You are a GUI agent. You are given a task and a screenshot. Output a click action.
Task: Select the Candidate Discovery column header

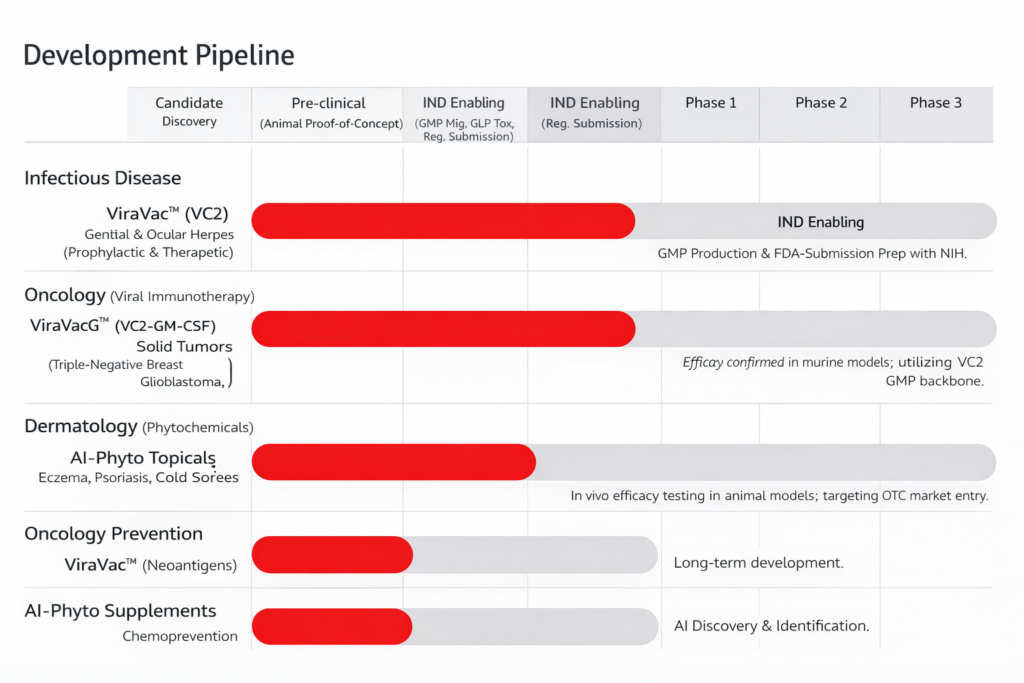189,112
